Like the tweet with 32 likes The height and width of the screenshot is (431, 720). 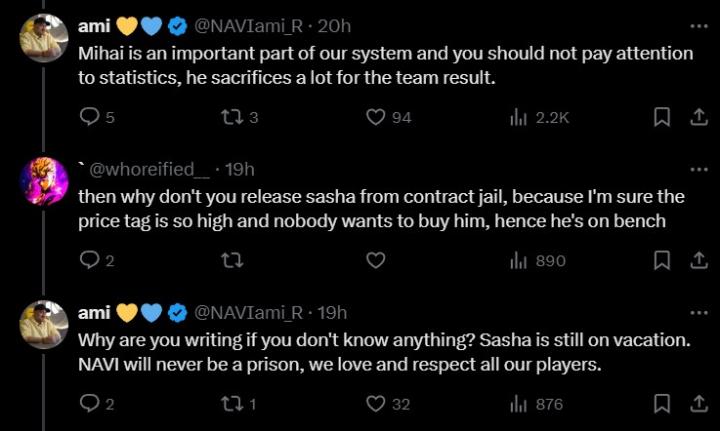(x=376, y=404)
